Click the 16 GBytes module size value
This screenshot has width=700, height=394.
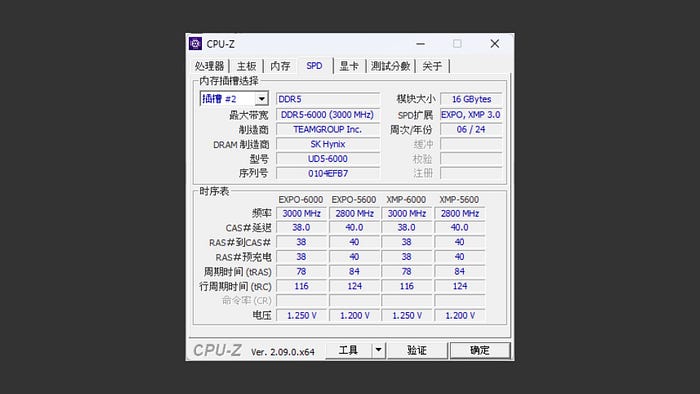click(x=471, y=99)
